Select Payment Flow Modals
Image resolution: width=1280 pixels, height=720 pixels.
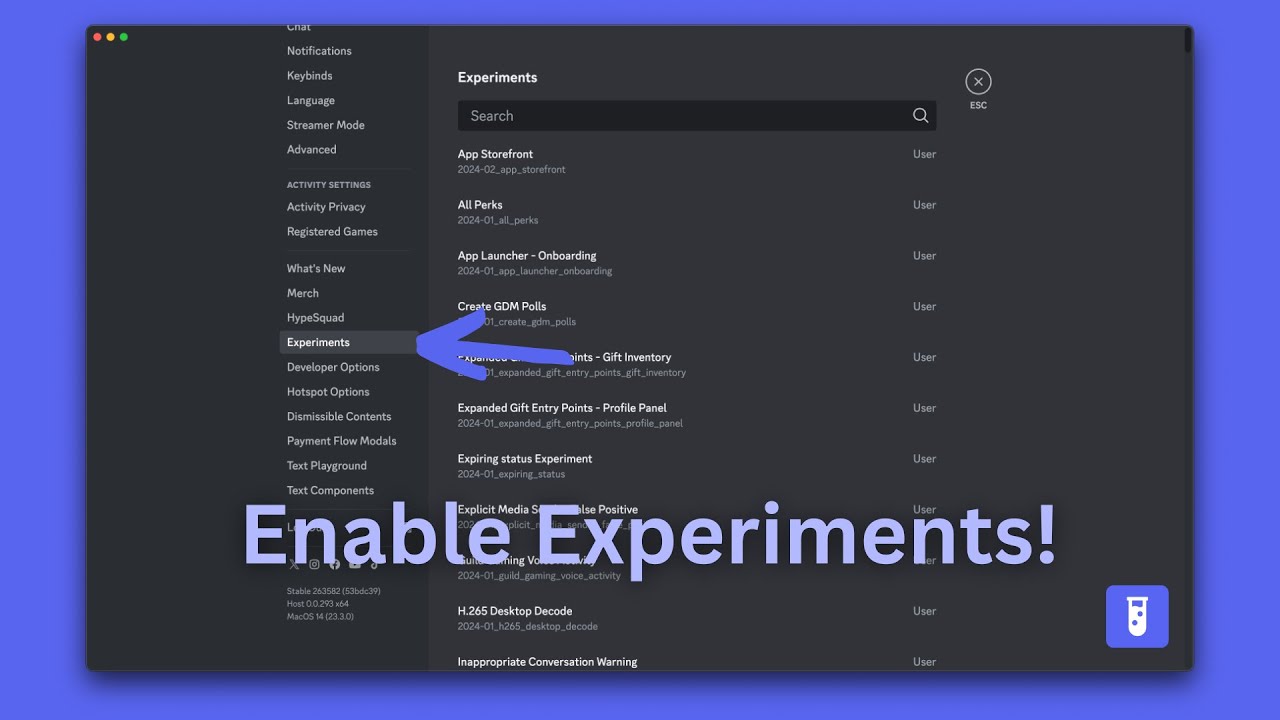point(341,441)
